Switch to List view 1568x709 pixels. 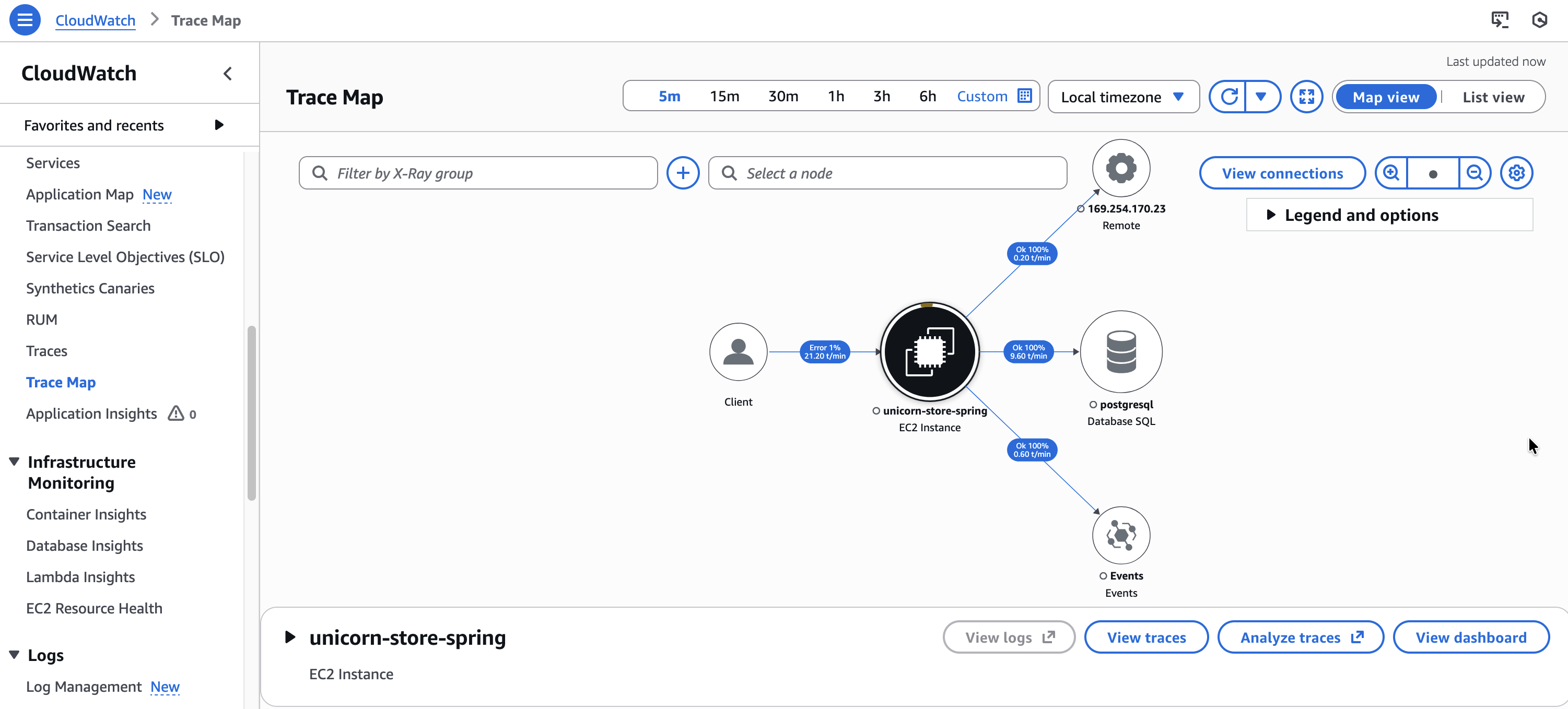pos(1493,96)
